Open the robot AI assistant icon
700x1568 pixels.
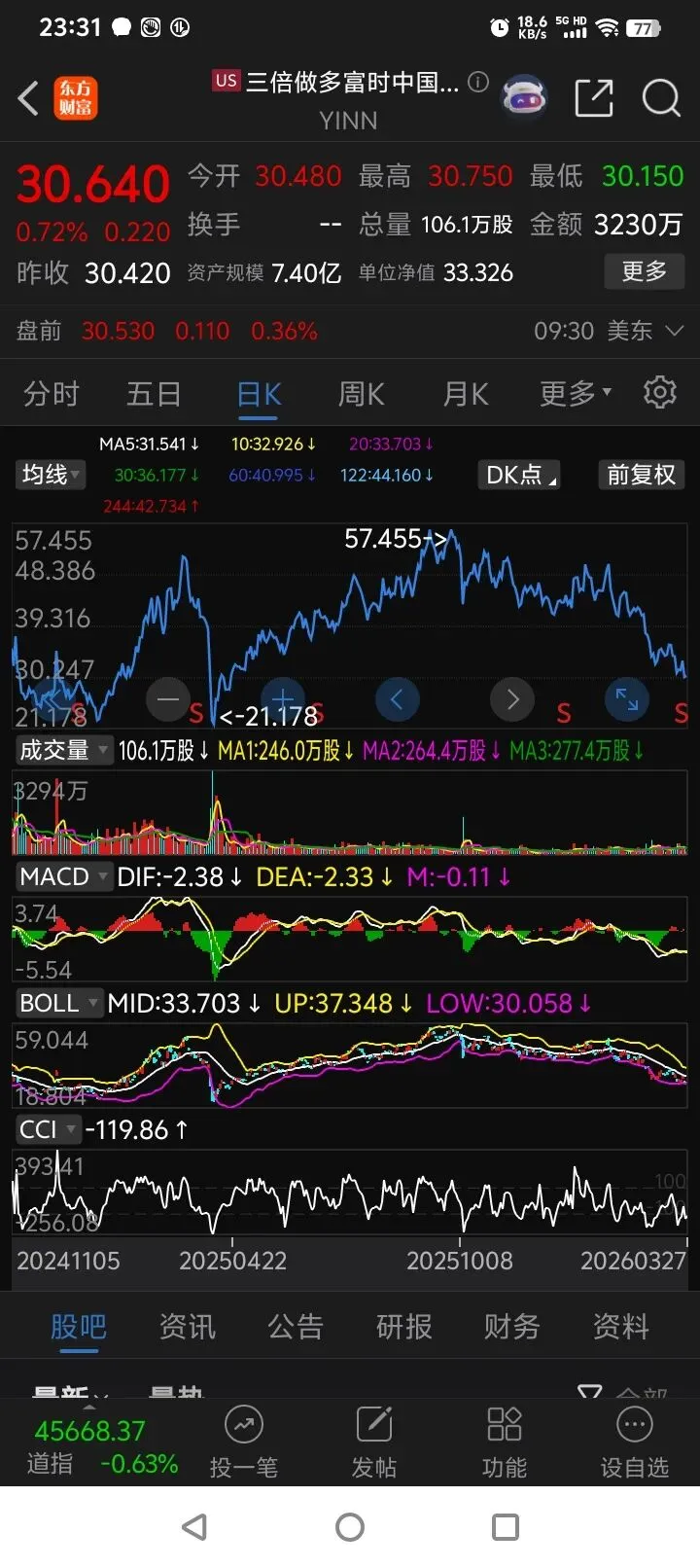(524, 98)
